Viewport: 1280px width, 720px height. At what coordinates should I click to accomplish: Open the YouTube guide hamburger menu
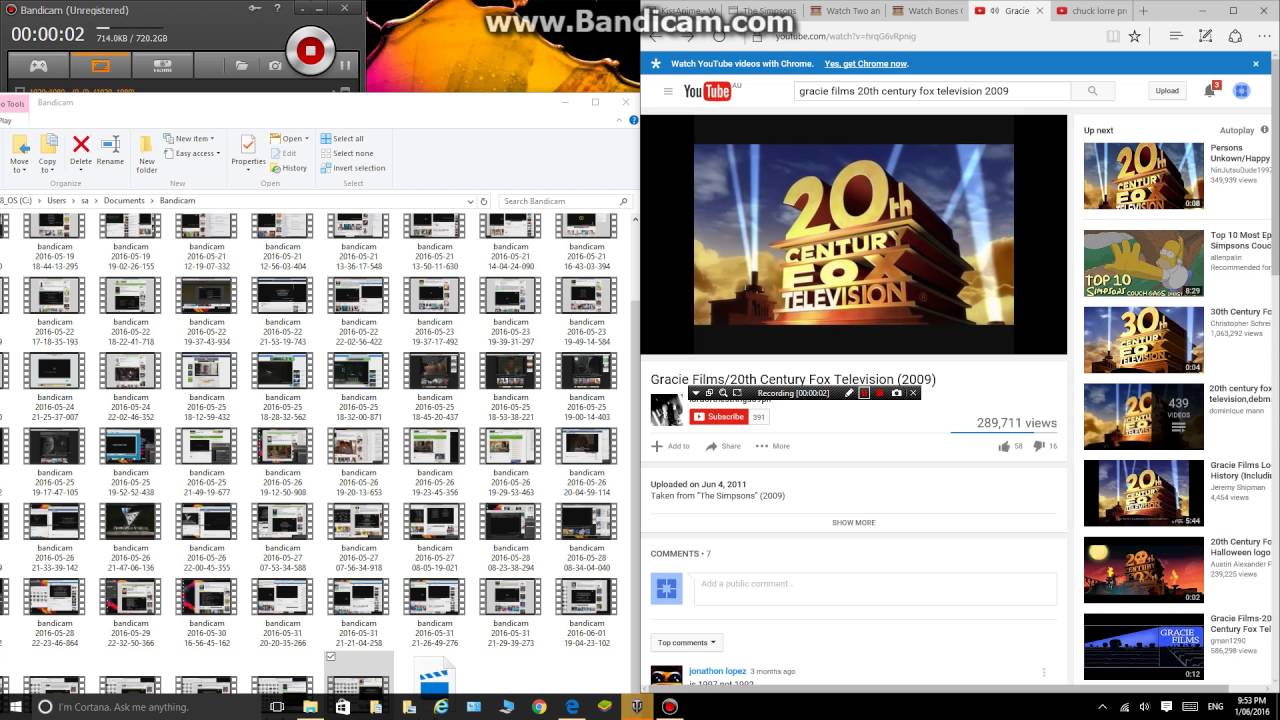pyautogui.click(x=668, y=91)
